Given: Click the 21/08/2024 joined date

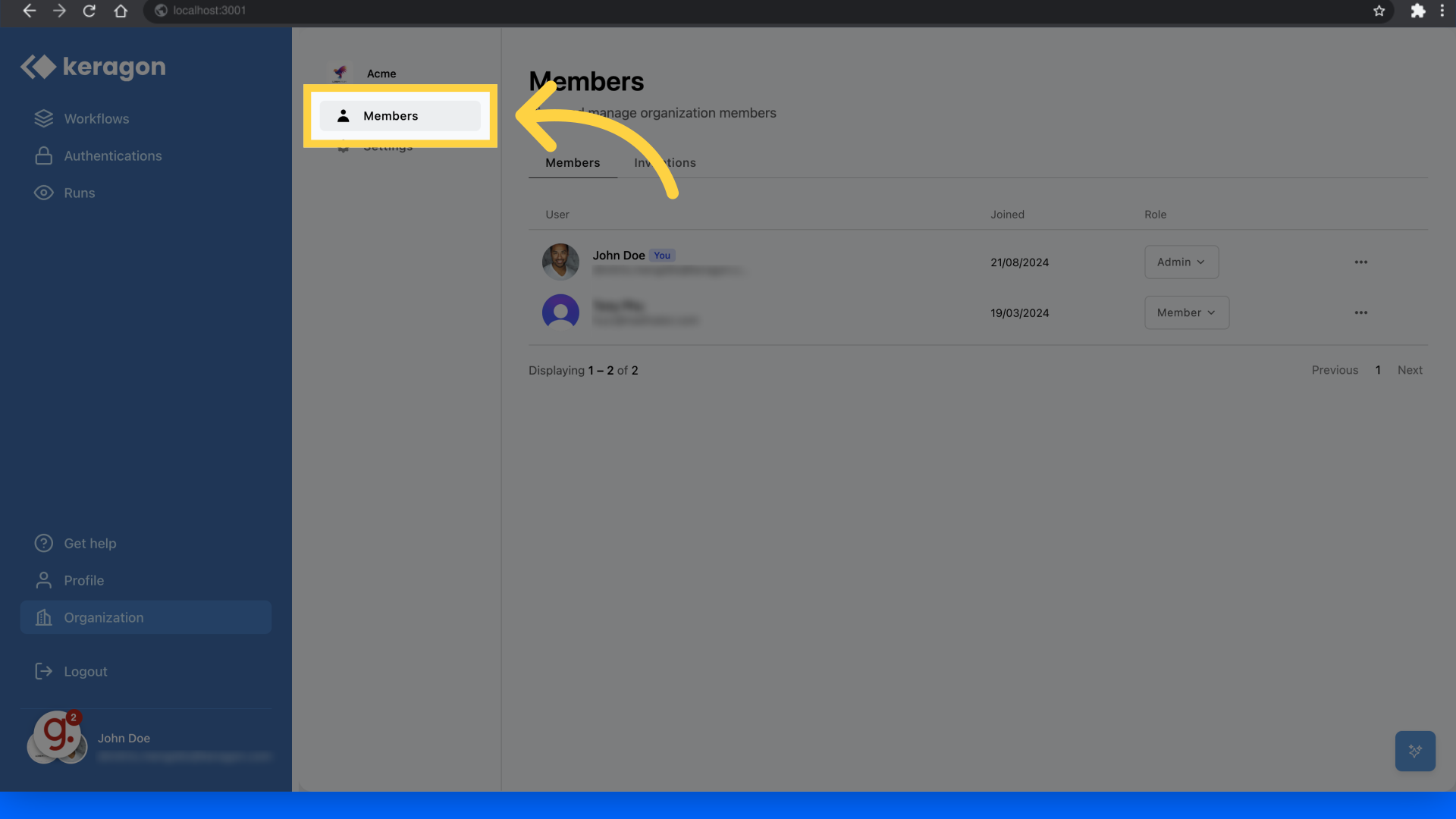Looking at the screenshot, I should tap(1019, 262).
